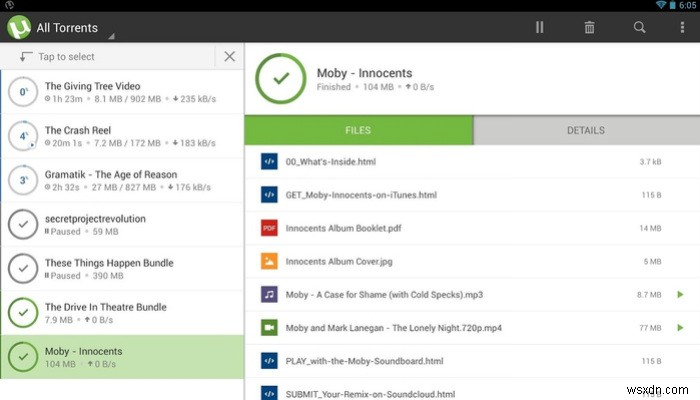
Task: Click 'Moby - Innocents' header title
Action: tap(364, 73)
